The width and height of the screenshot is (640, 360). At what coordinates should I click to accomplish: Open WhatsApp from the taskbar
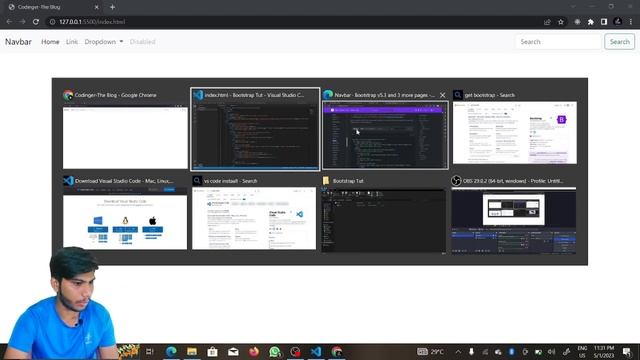[x=275, y=351]
